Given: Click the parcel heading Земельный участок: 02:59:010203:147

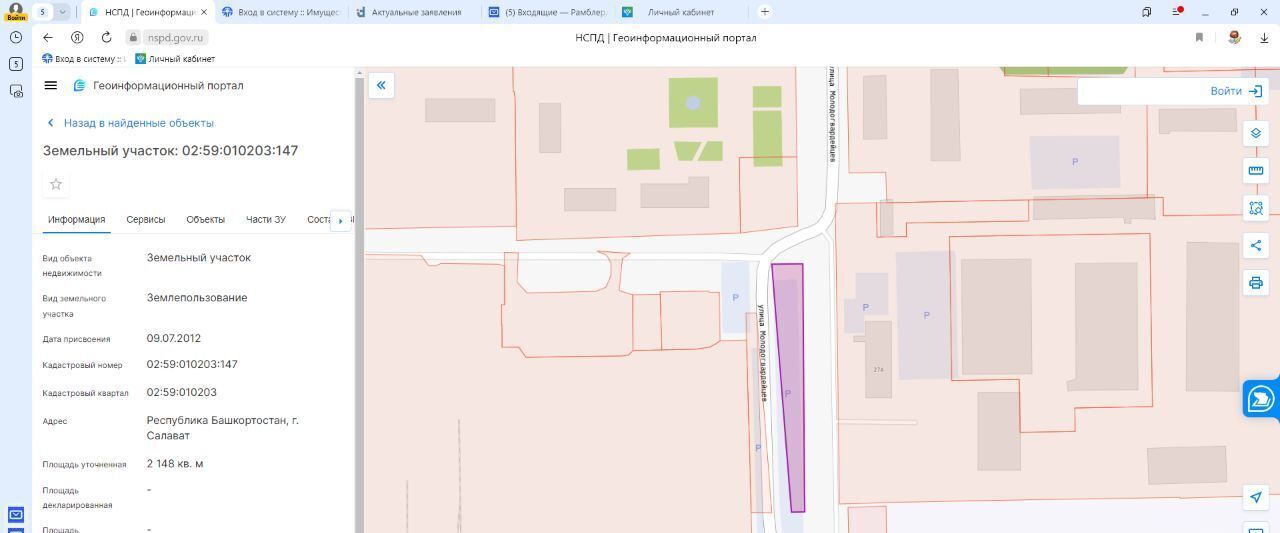Looking at the screenshot, I should pos(170,151).
